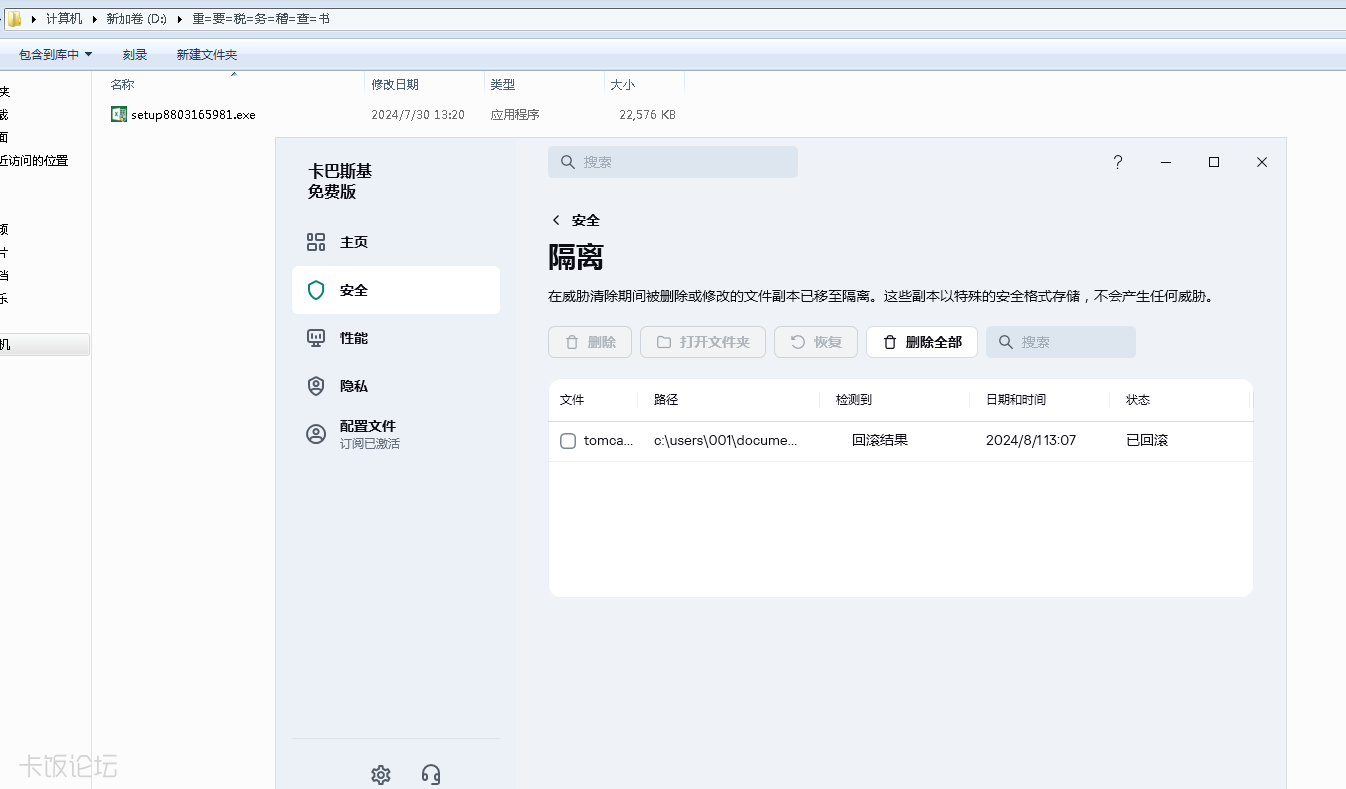Click the 回滚结果 cell
Screen dimensions: 1346x789
tap(880, 440)
